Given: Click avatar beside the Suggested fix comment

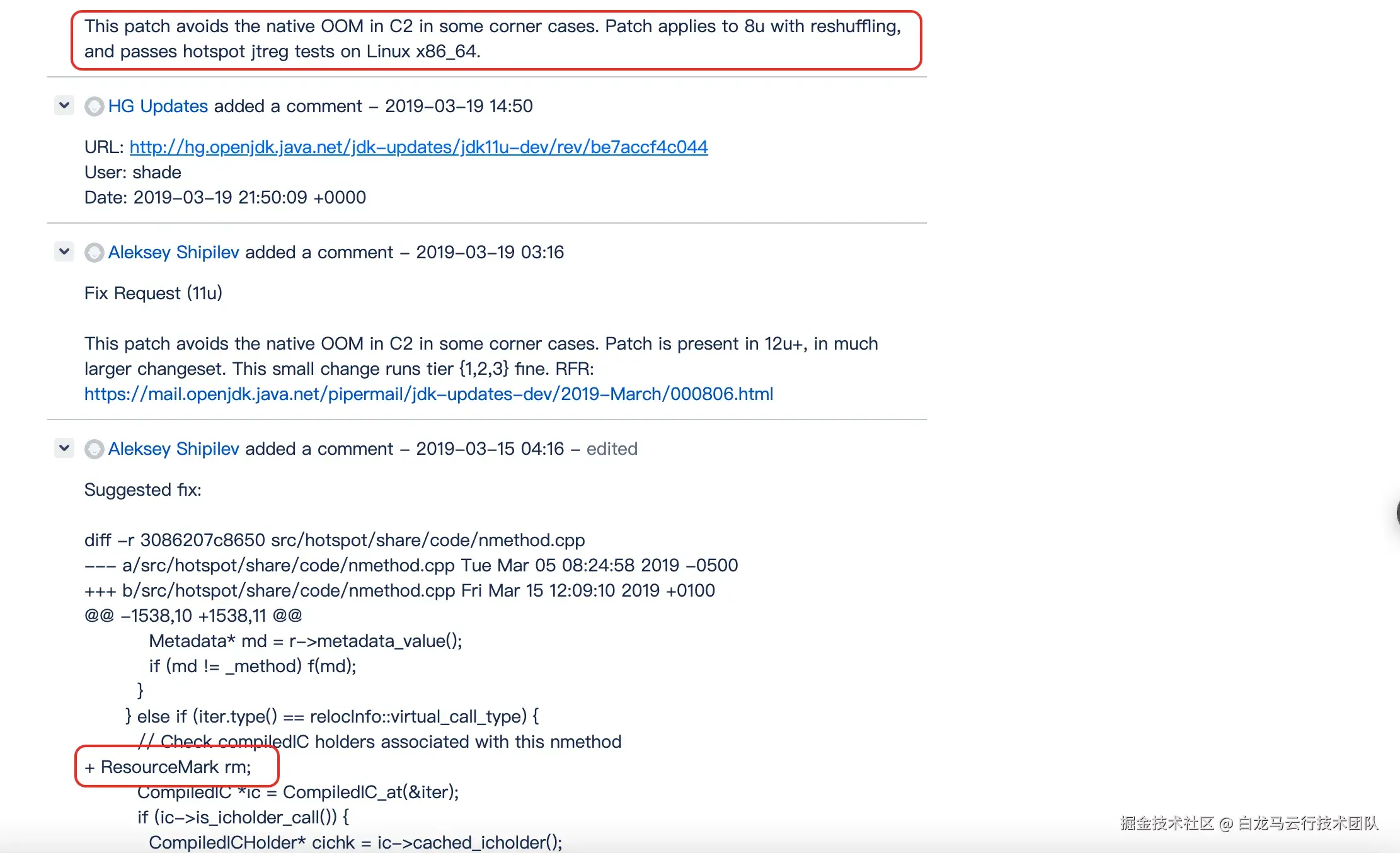Looking at the screenshot, I should (x=95, y=449).
